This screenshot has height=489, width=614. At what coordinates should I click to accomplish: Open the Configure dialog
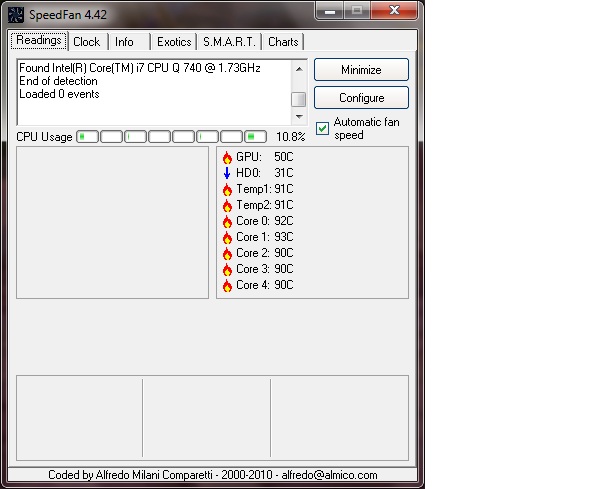pos(361,97)
